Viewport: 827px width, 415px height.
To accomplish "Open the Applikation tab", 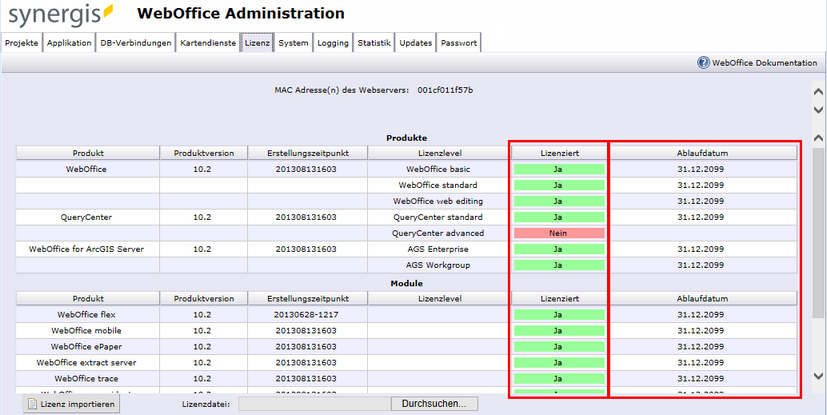I will (x=69, y=43).
